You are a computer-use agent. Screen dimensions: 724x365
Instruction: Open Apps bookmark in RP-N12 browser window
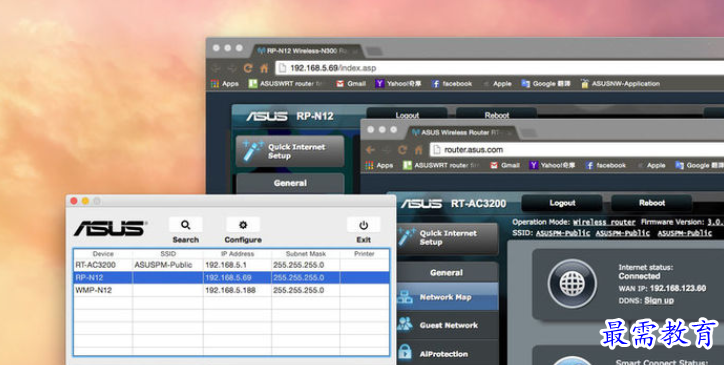coord(225,84)
